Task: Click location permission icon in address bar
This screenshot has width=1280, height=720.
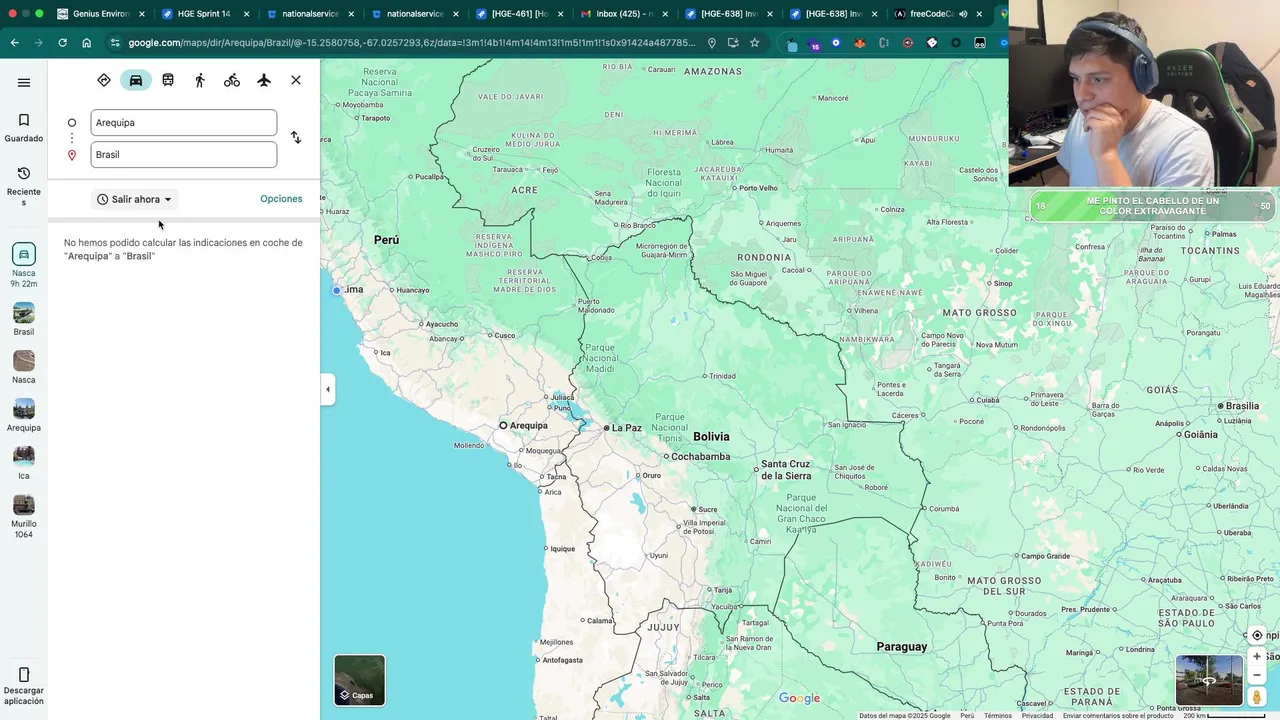Action: [x=712, y=43]
